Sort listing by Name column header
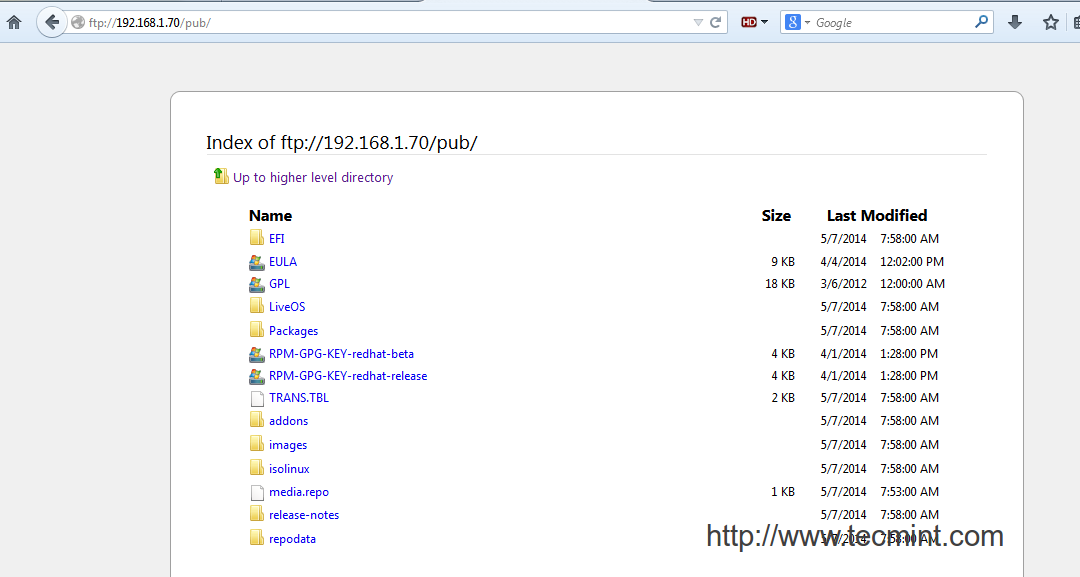 tap(270, 216)
